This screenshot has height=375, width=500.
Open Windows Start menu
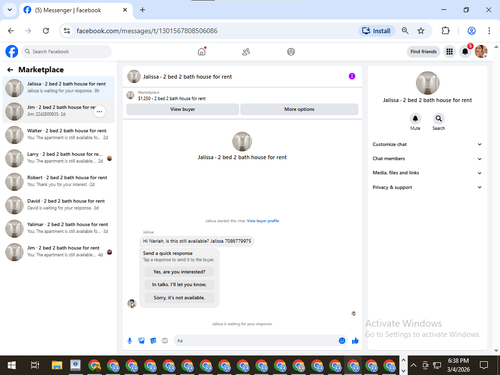pyautogui.click(x=12, y=365)
